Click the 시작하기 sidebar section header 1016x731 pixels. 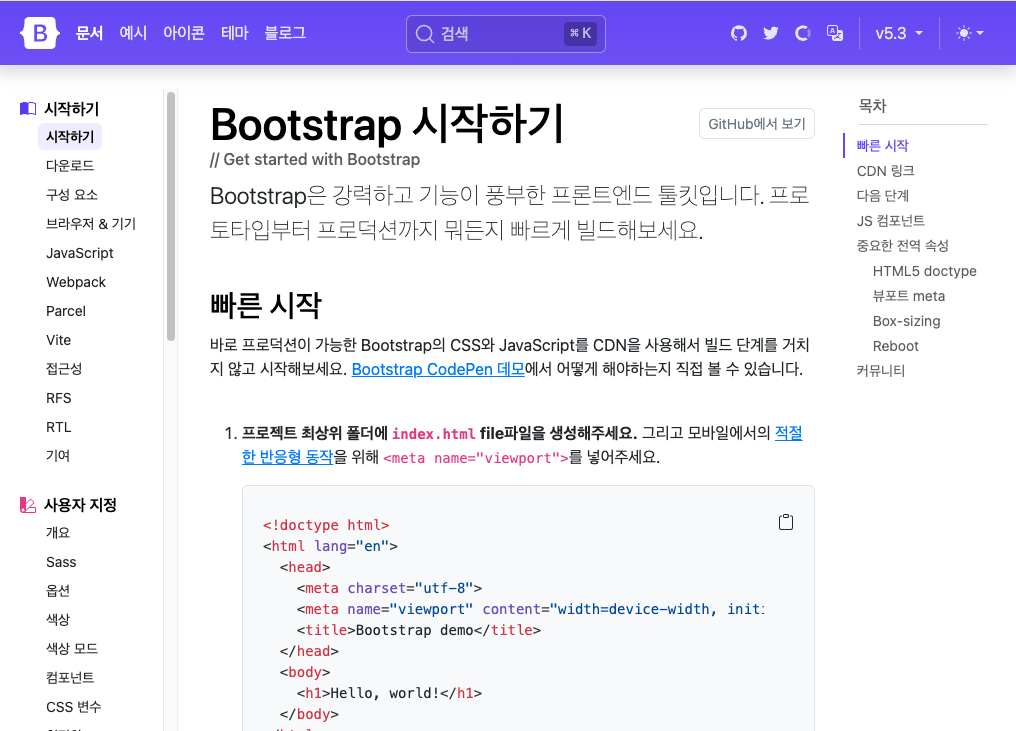pyautogui.click(x=71, y=108)
